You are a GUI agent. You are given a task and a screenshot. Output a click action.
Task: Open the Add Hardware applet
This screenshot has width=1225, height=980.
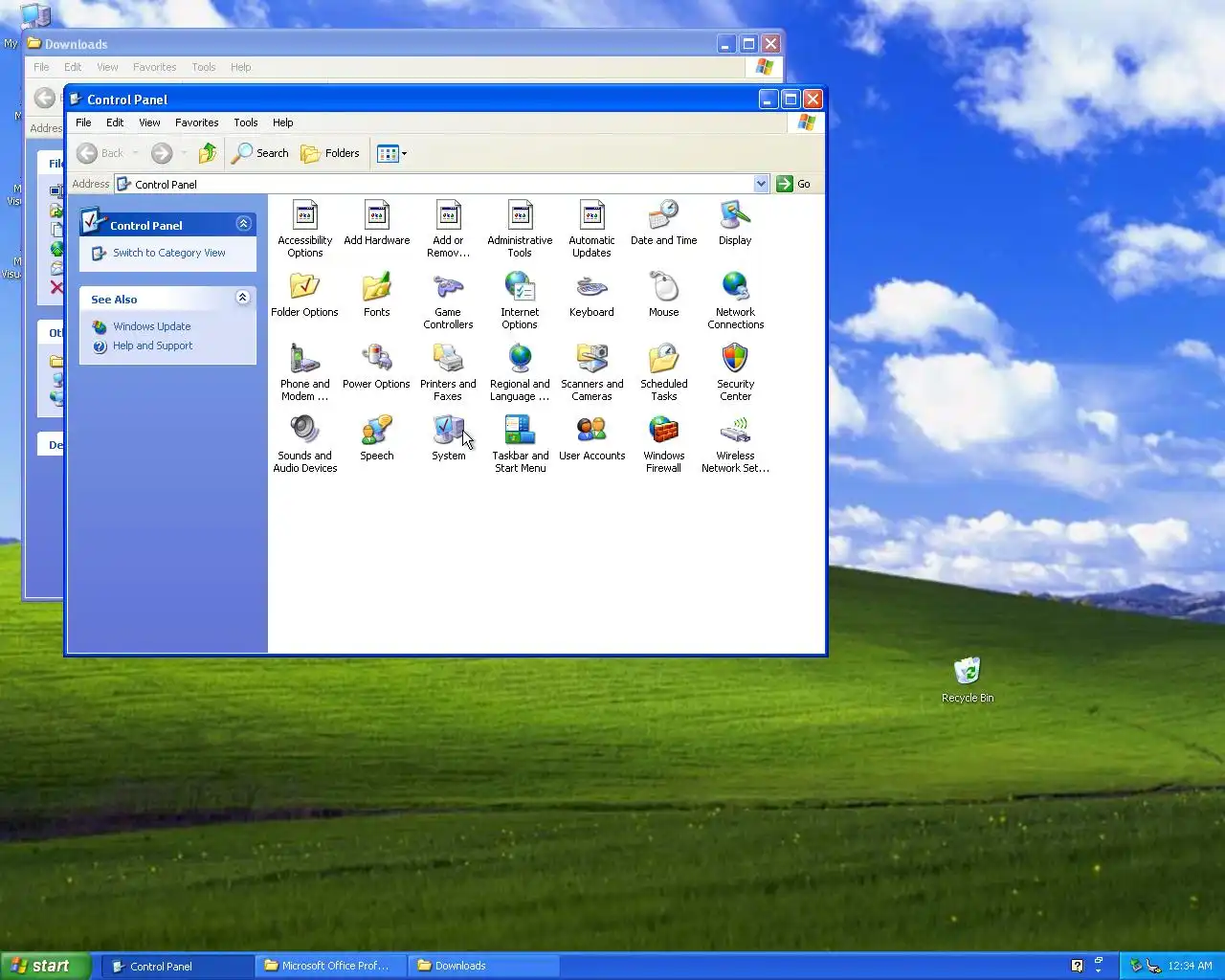click(377, 223)
